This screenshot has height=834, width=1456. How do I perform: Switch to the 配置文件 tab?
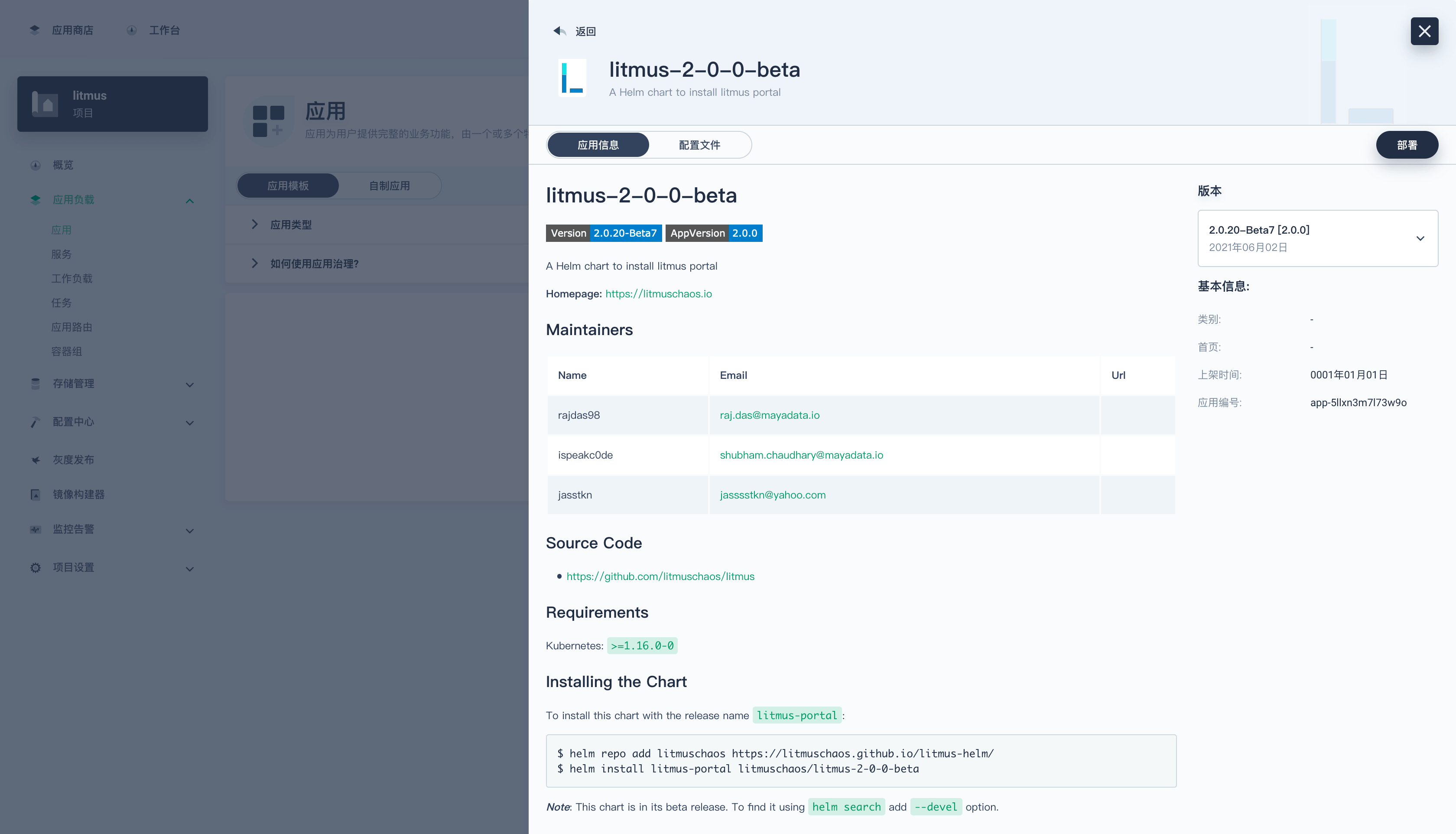click(x=699, y=145)
